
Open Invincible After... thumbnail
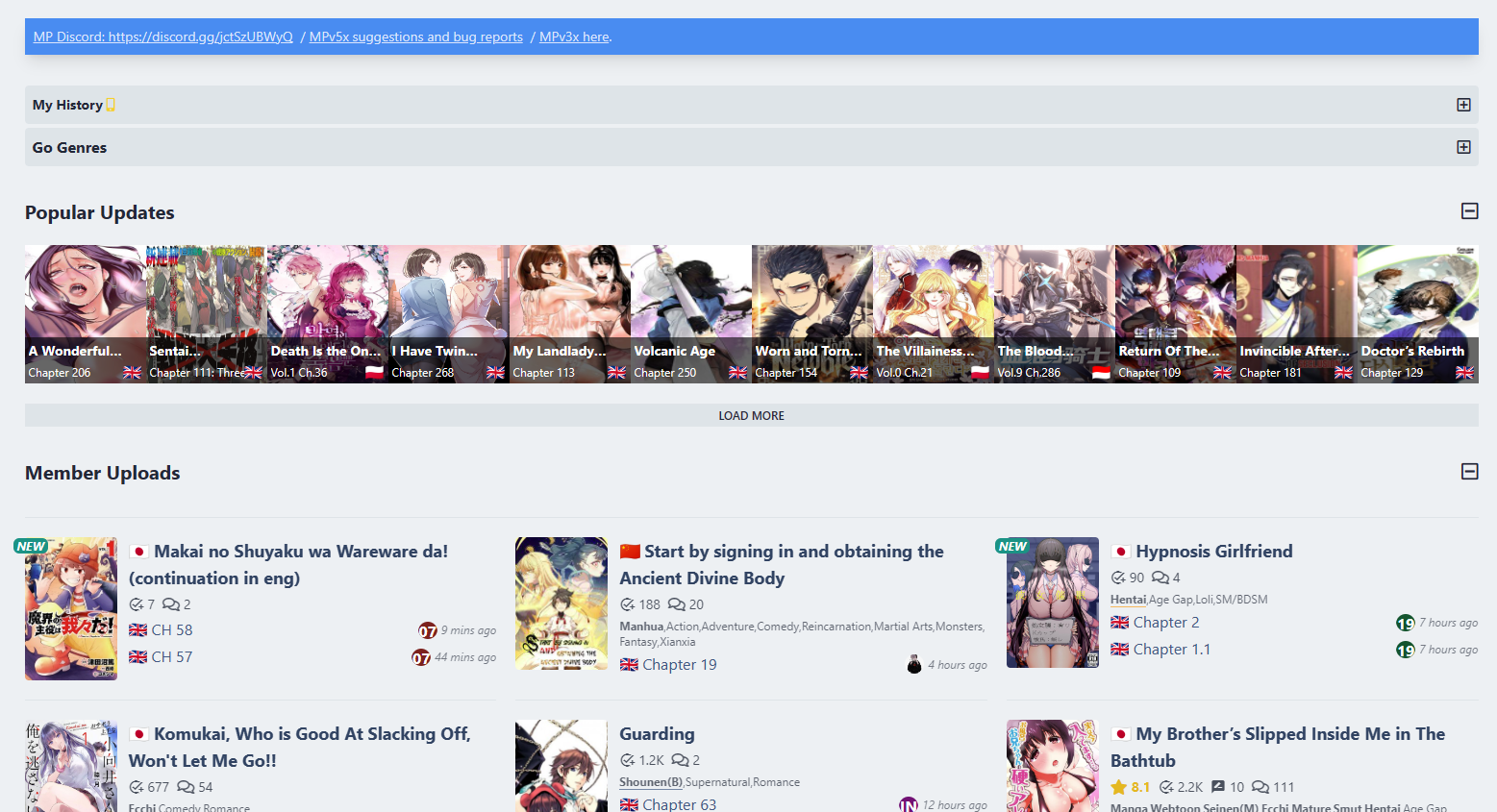coord(1297,314)
